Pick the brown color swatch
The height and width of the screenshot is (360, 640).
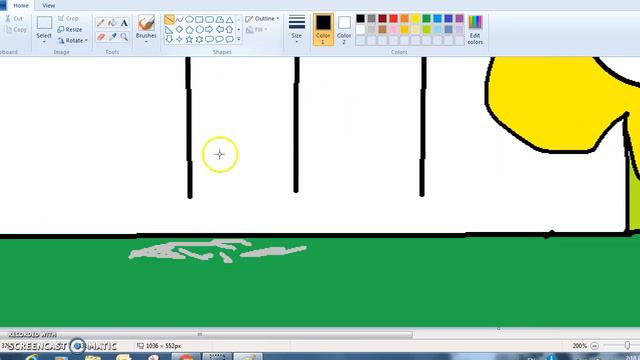click(382, 29)
